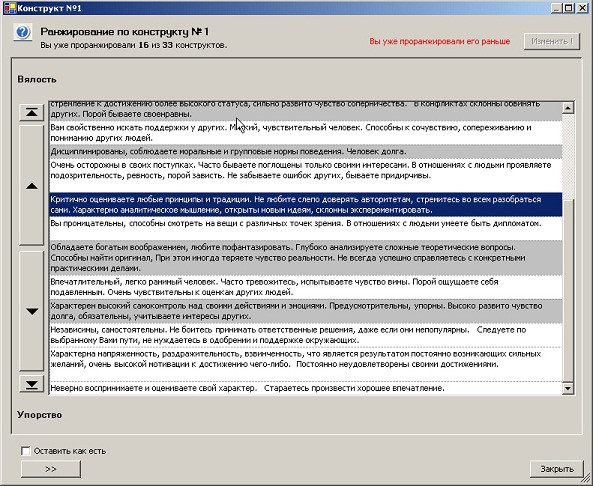
Task: Check the 'Оставить как есть' checkbox
Action: [26, 451]
